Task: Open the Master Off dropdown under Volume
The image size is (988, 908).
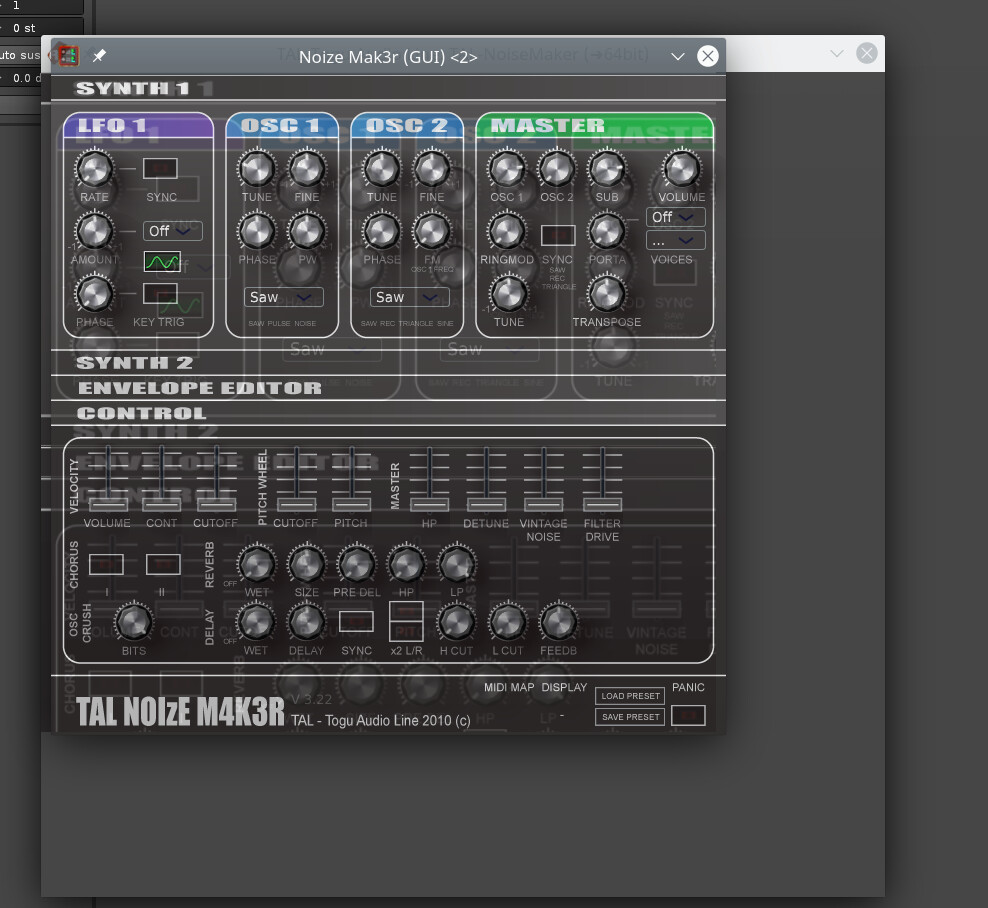Action: point(675,217)
